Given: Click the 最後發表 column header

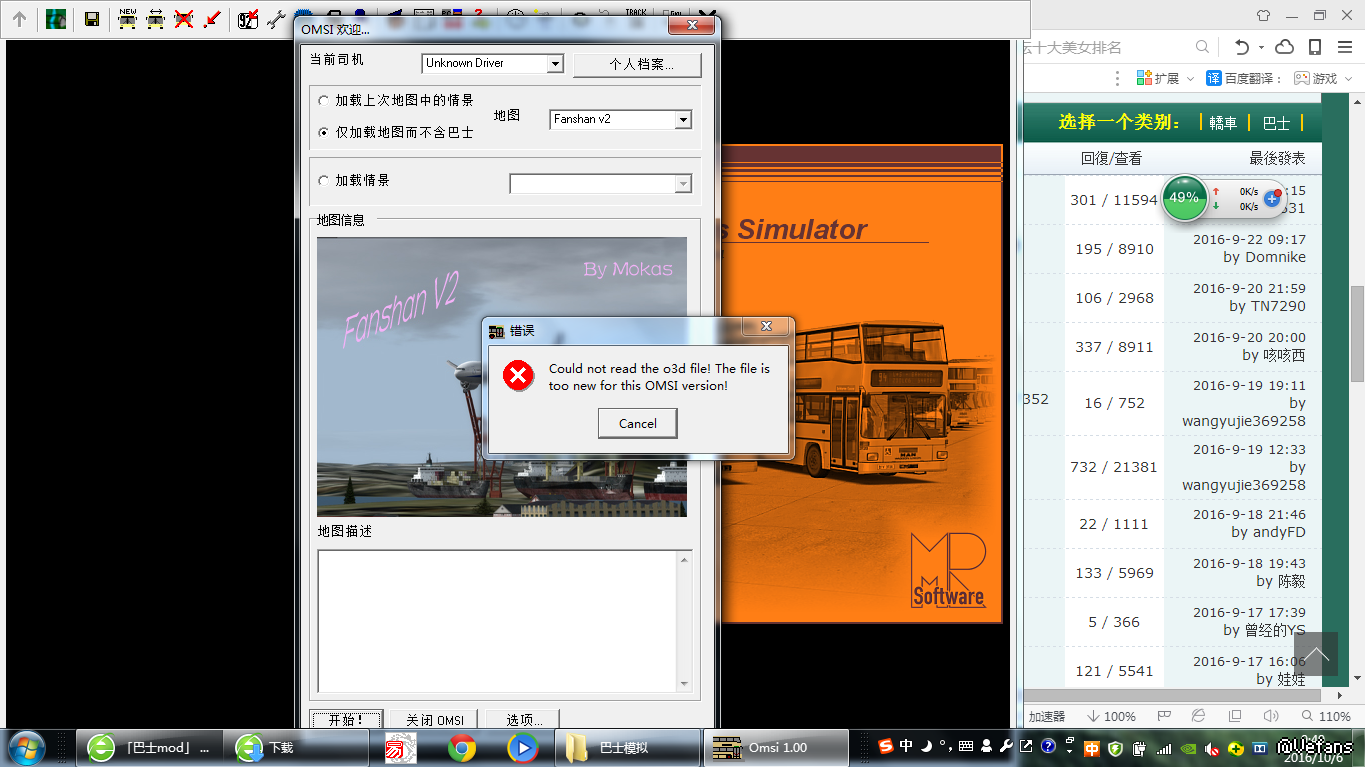Looking at the screenshot, I should tap(1277, 158).
